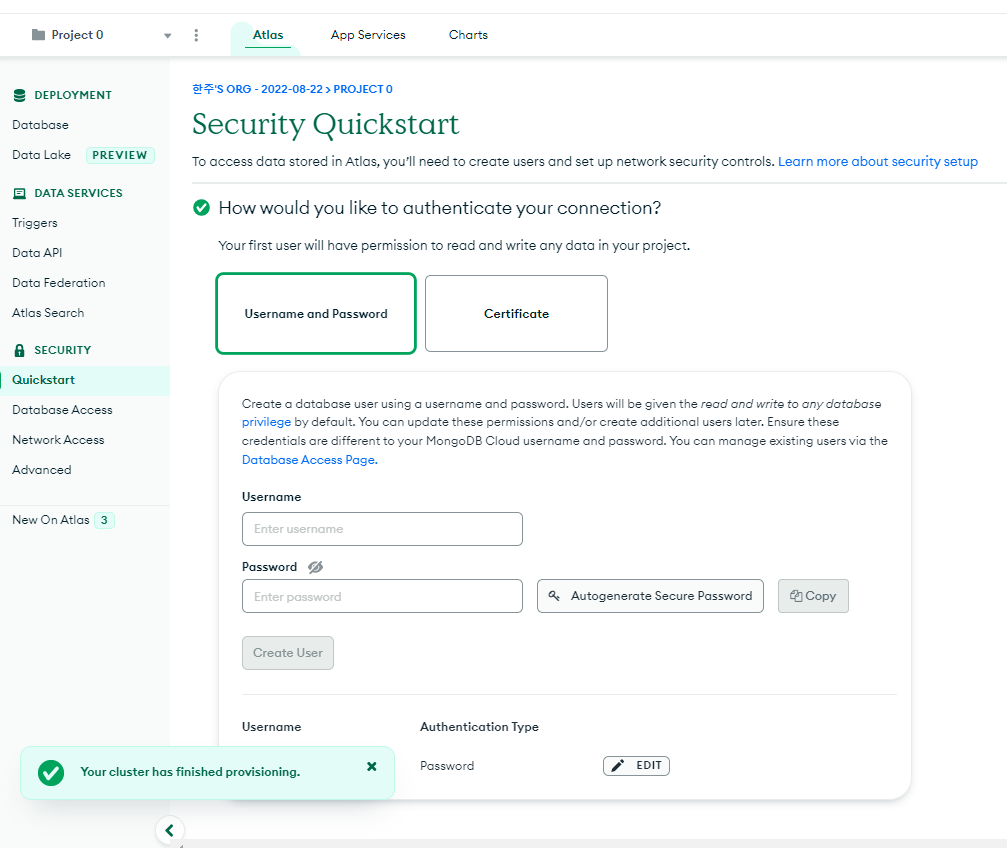Click the Data Services section icon

click(x=19, y=193)
